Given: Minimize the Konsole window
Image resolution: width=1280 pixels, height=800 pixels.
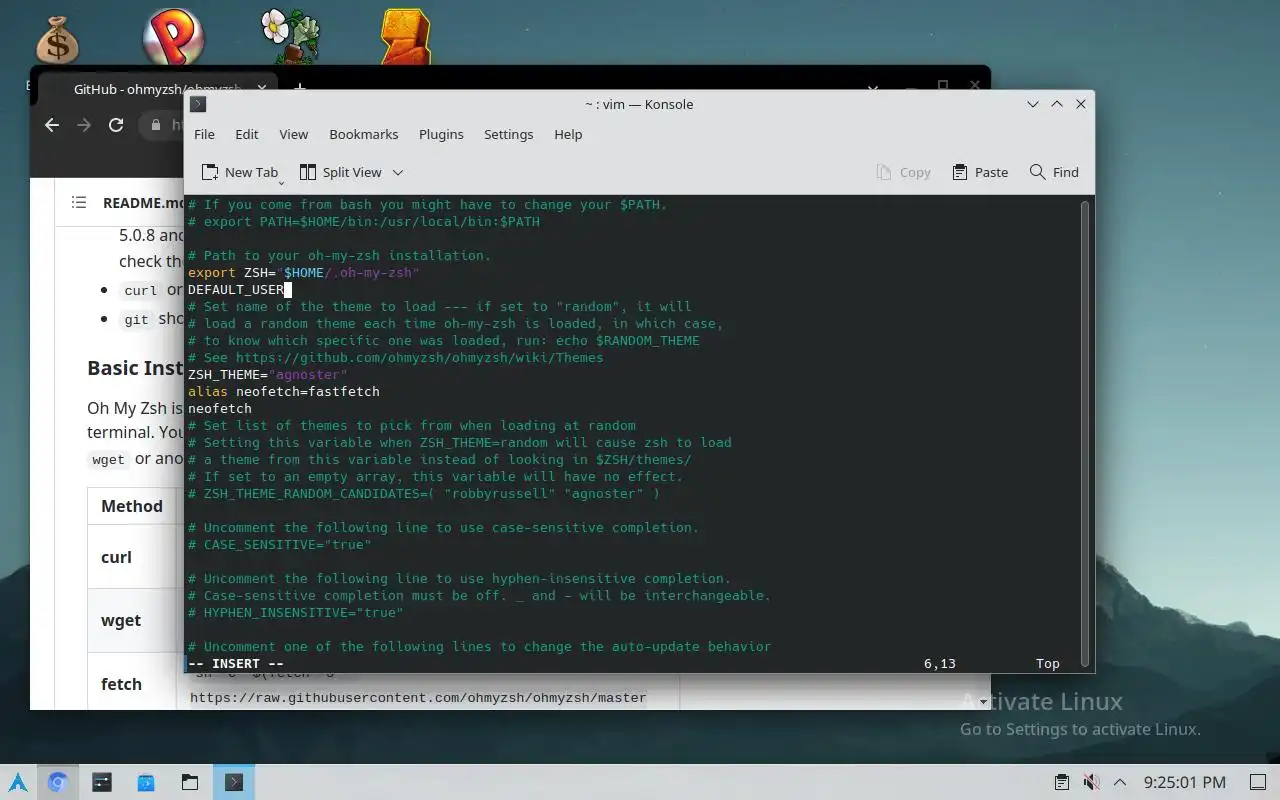Looking at the screenshot, I should pos(1033,104).
